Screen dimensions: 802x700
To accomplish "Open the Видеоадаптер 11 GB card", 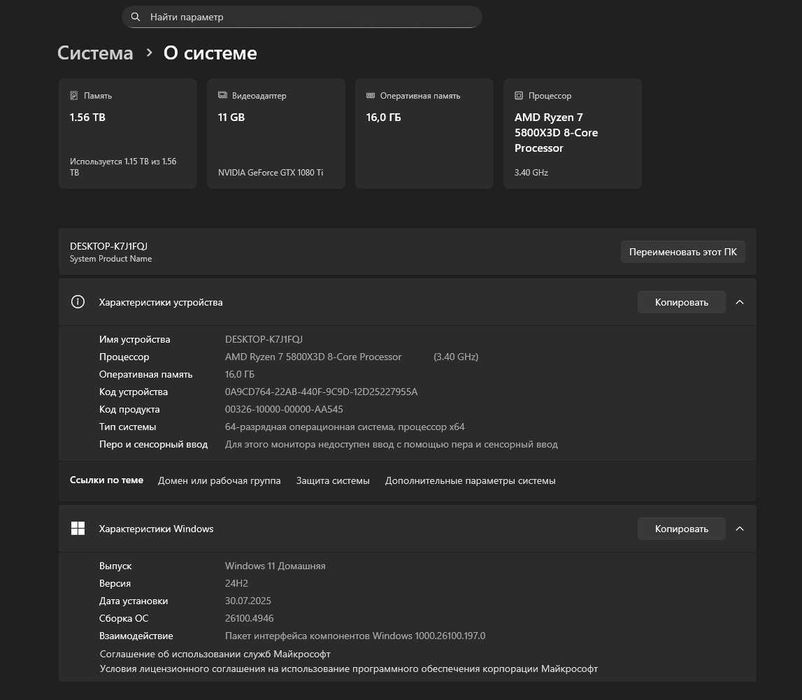I will (x=276, y=133).
